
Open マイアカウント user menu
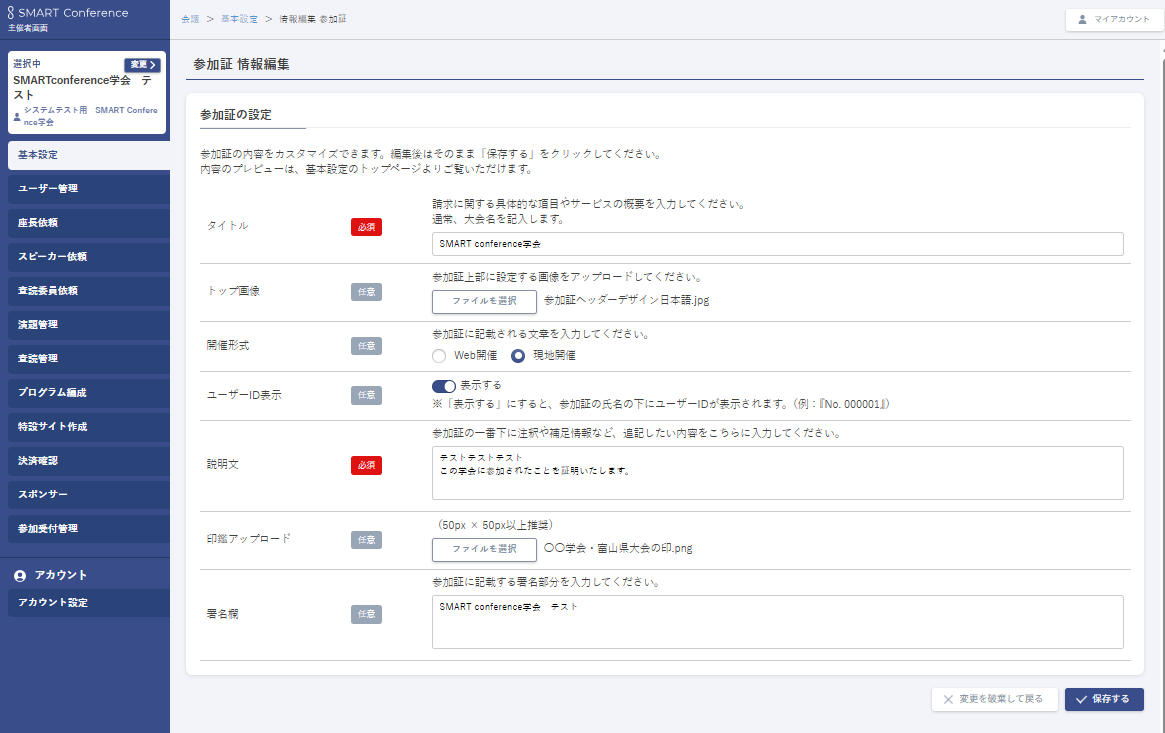pyautogui.click(x=1114, y=19)
